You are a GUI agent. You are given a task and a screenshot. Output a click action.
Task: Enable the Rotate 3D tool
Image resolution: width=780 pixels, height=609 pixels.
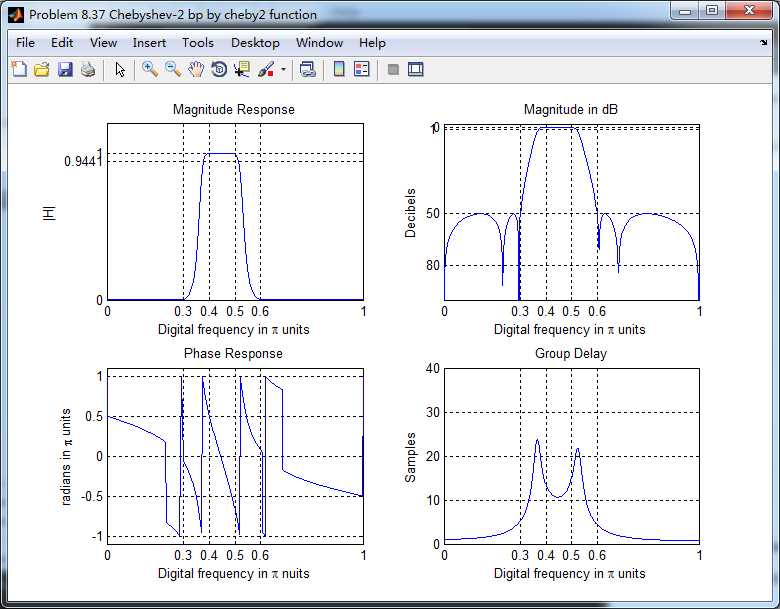pyautogui.click(x=219, y=69)
